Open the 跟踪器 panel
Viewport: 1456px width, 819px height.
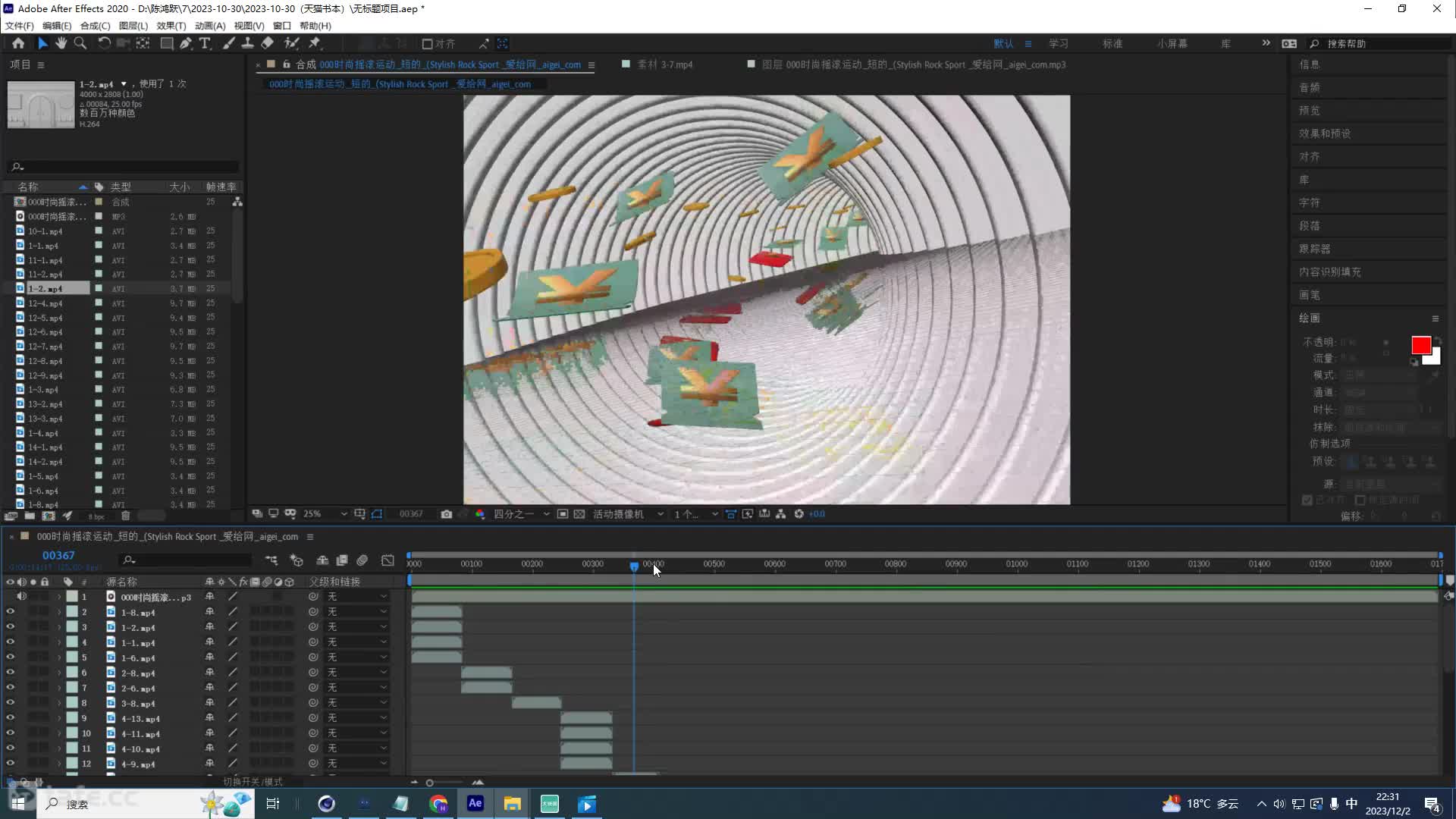pos(1314,249)
